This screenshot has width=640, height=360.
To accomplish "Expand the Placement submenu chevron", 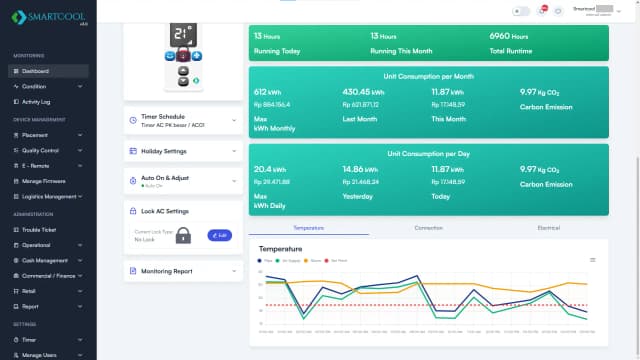I will tap(80, 135).
